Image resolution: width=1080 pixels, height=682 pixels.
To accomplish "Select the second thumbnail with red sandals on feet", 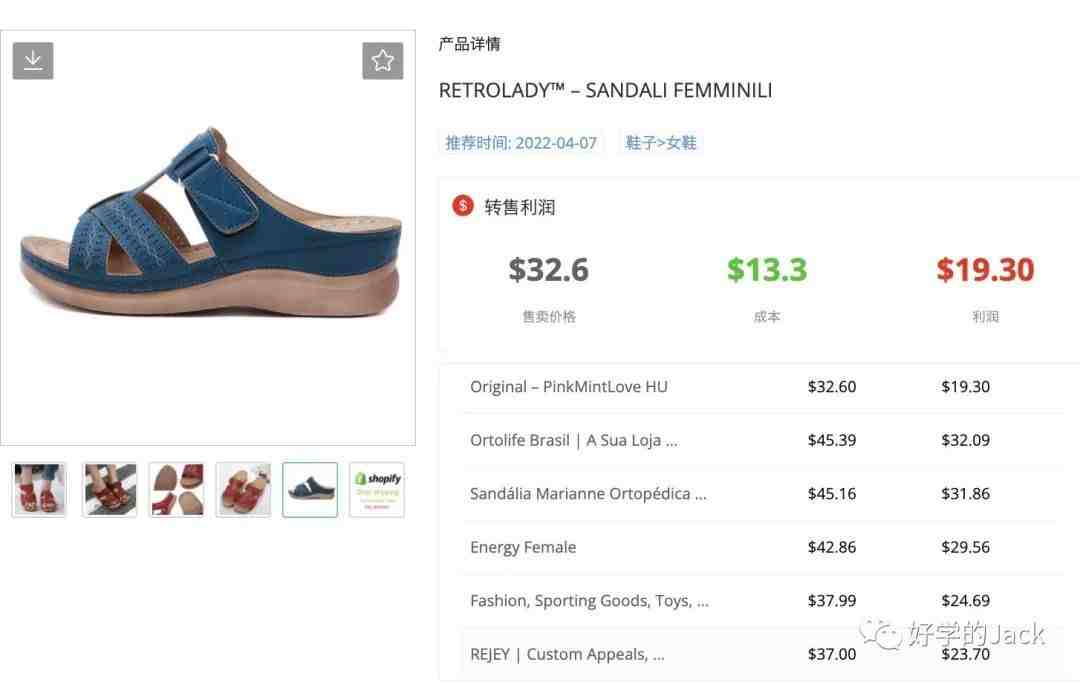I will 110,490.
